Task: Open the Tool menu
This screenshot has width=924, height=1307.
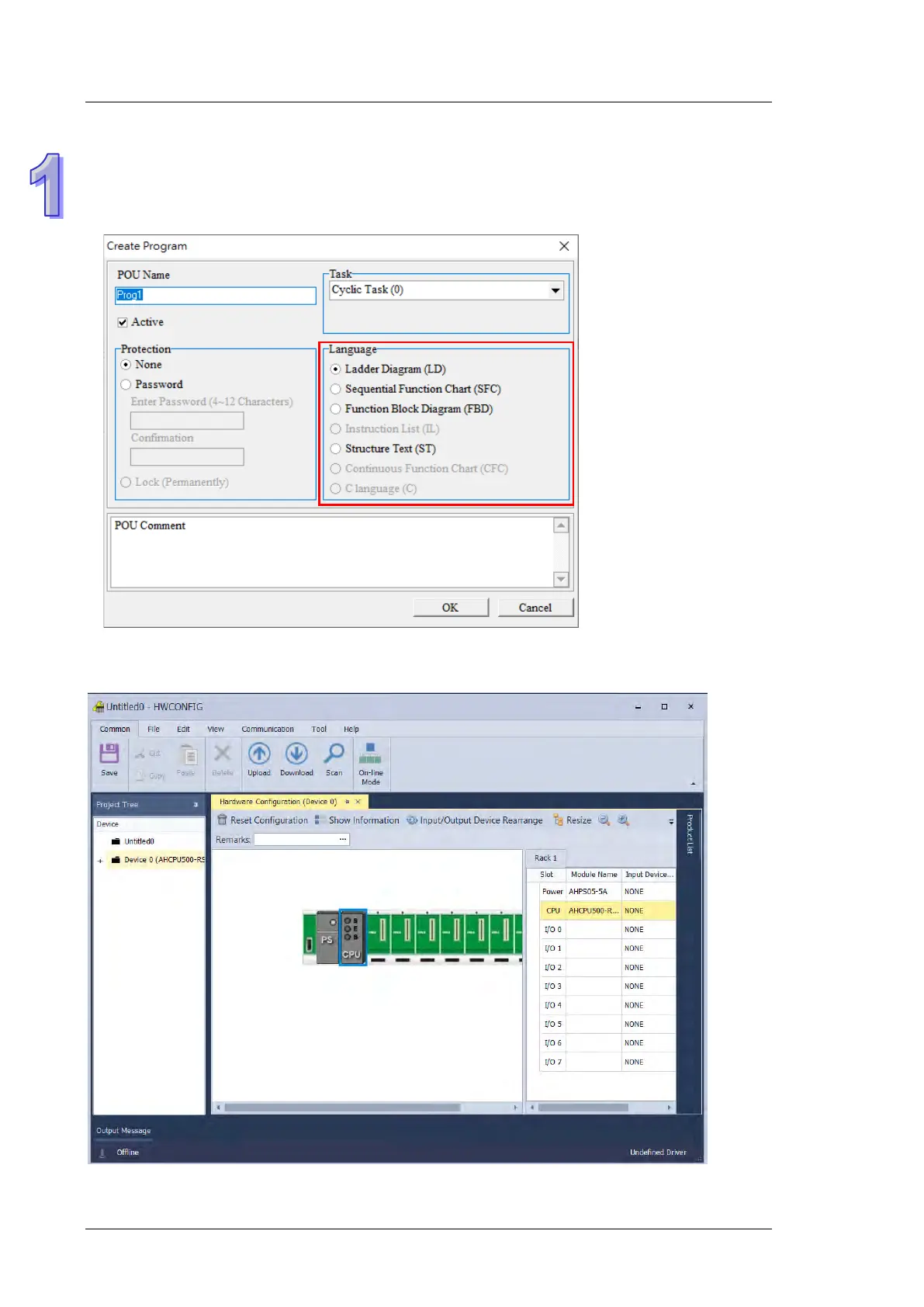Action: (x=319, y=729)
